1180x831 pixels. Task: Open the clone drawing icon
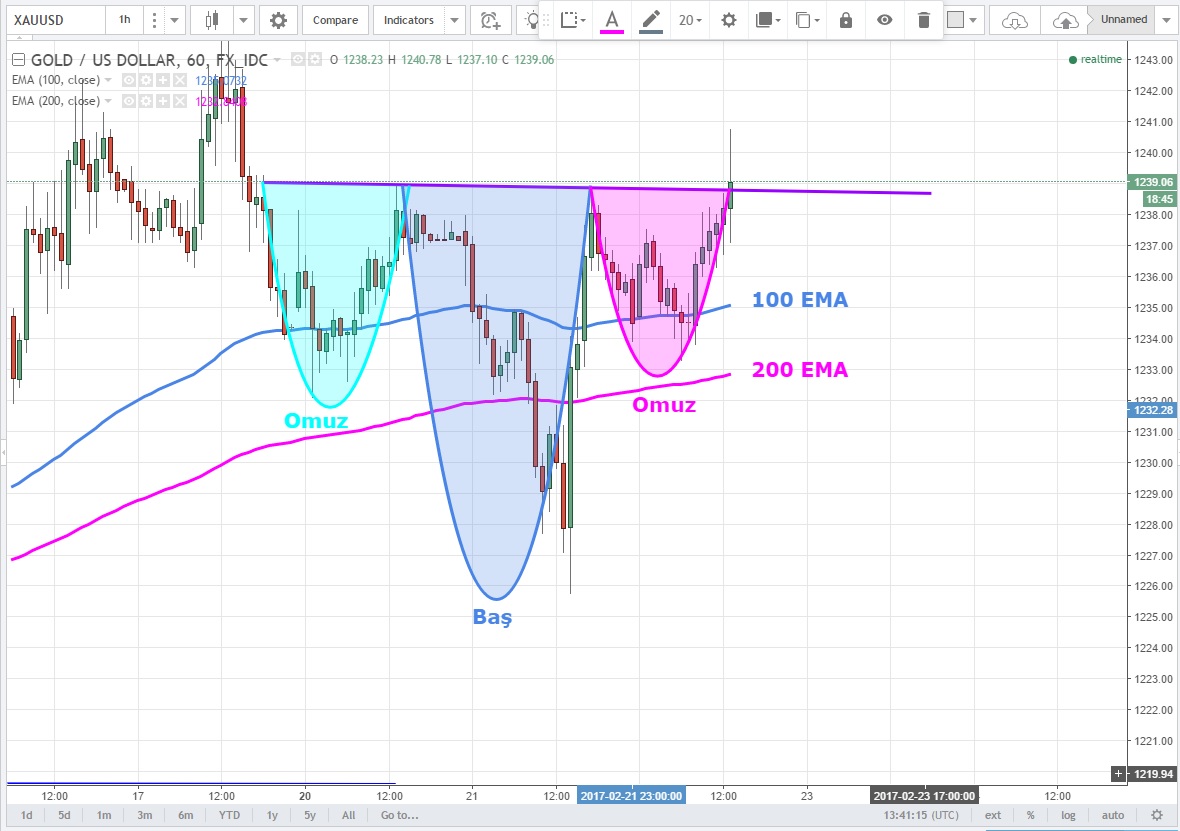(804, 20)
